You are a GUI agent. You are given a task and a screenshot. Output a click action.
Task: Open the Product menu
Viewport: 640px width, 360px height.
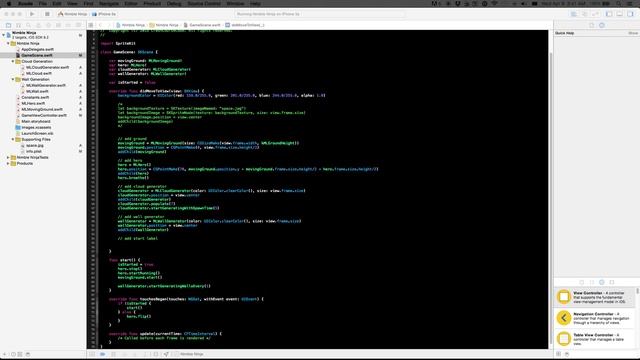click(x=152, y=3)
